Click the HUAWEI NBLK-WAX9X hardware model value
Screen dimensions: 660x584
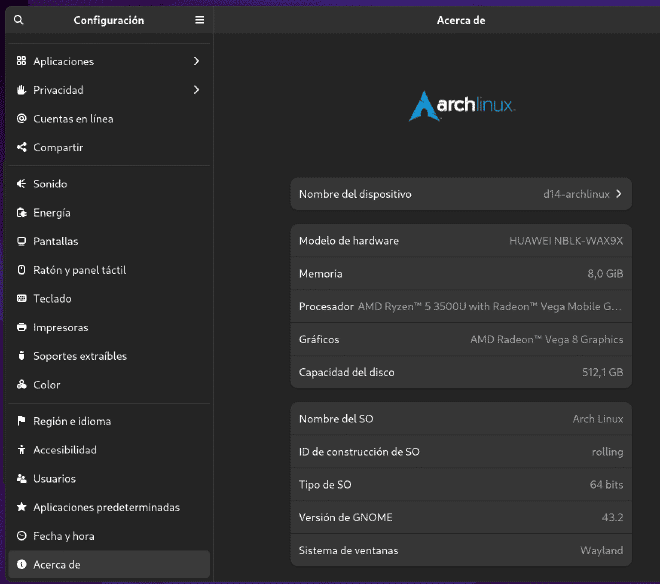click(x=566, y=241)
